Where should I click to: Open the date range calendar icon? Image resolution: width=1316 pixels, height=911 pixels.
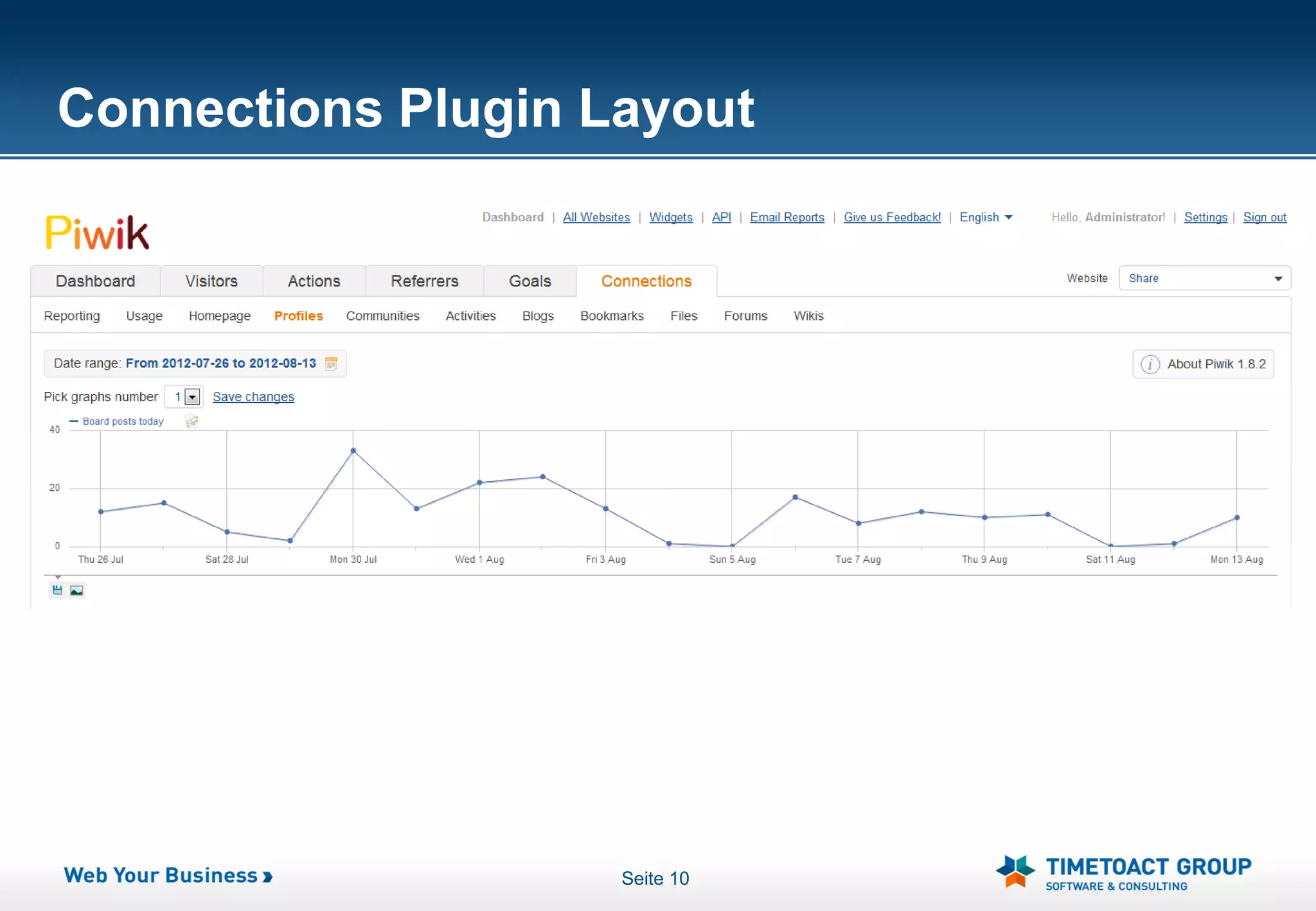332,364
